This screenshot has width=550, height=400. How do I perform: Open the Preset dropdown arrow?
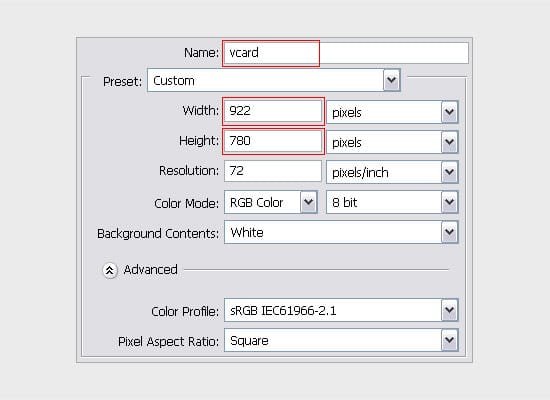[391, 80]
